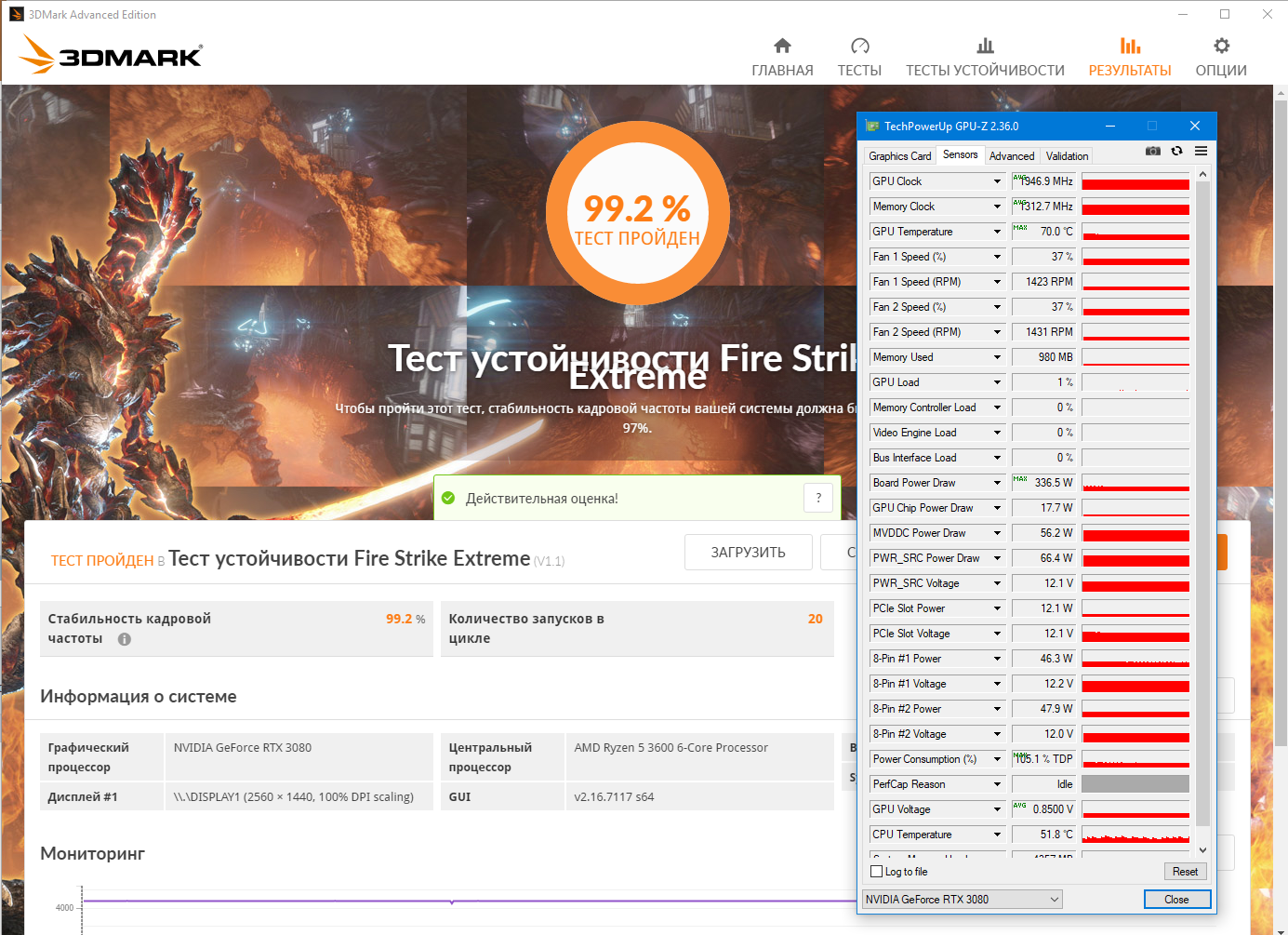This screenshot has width=1288, height=935.
Task: Click the frame rate stability info icon
Action: (125, 639)
